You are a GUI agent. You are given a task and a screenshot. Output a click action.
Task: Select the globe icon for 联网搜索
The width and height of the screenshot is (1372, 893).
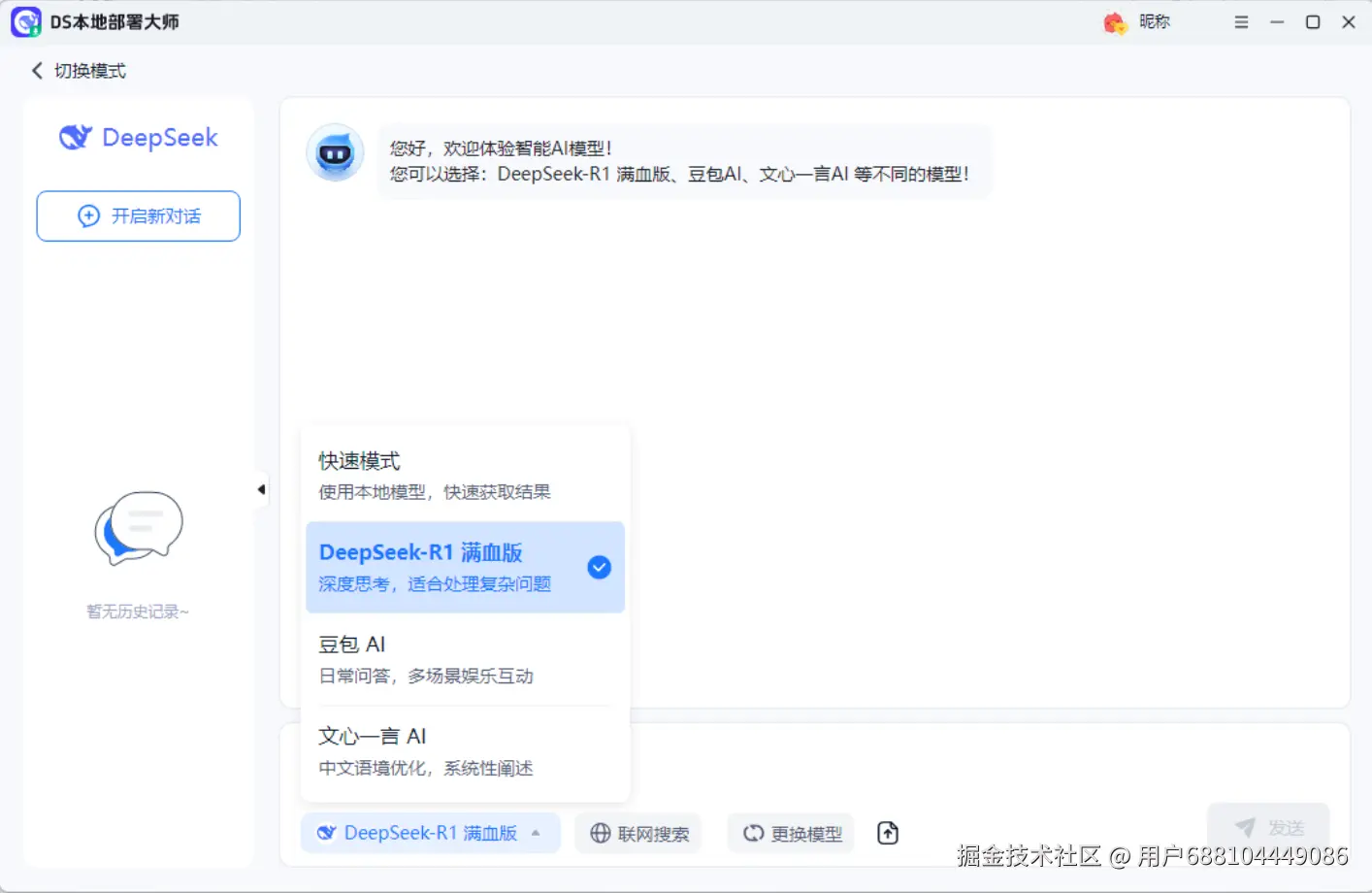tap(599, 833)
